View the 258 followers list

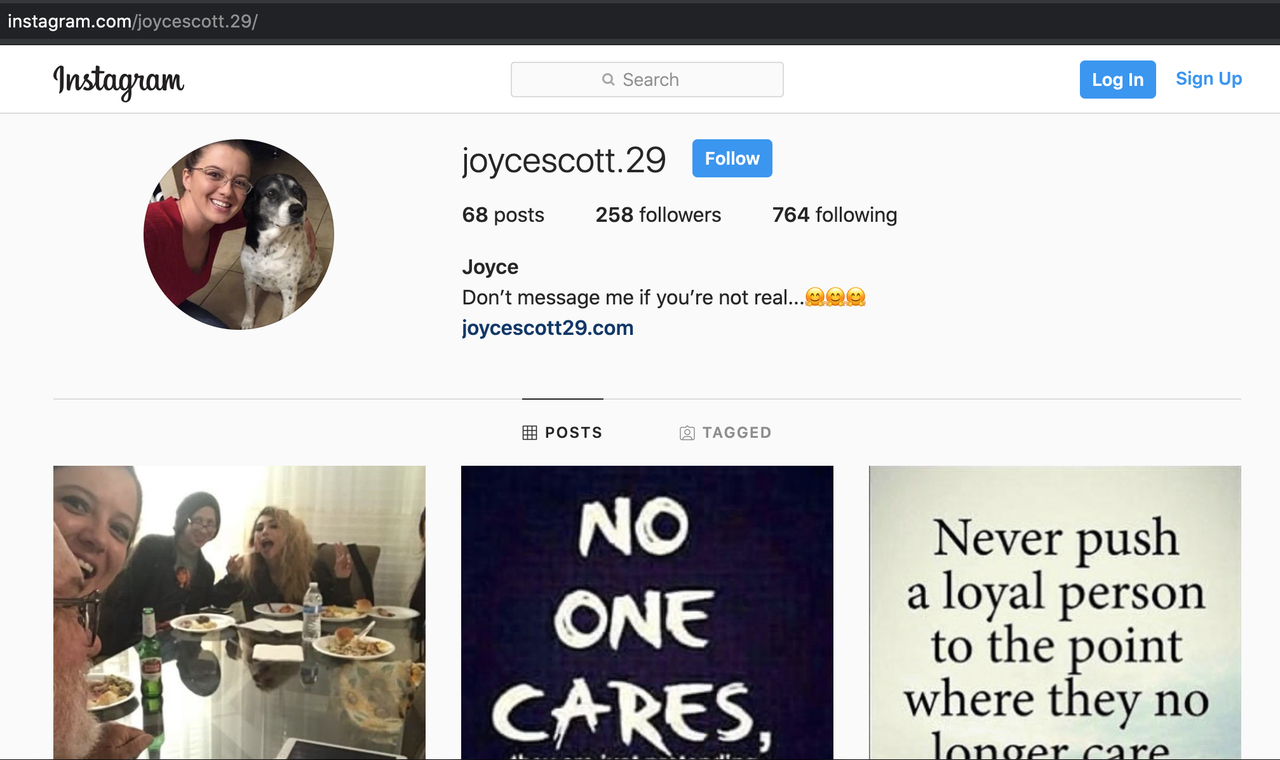point(658,215)
